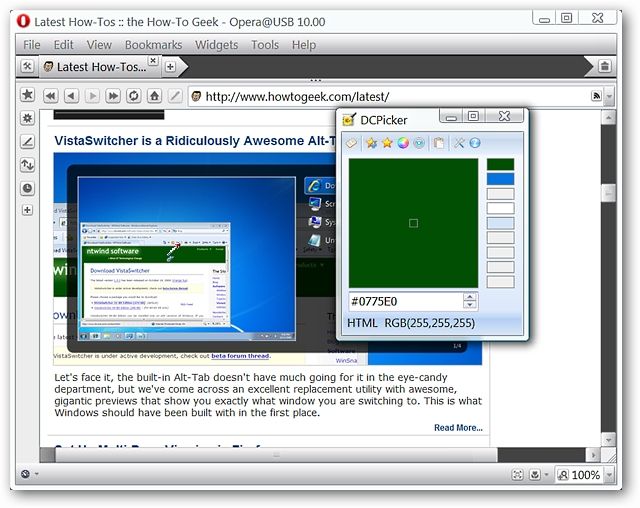
Task: Click the plain gold star icon in DCPicker
Action: [387, 143]
